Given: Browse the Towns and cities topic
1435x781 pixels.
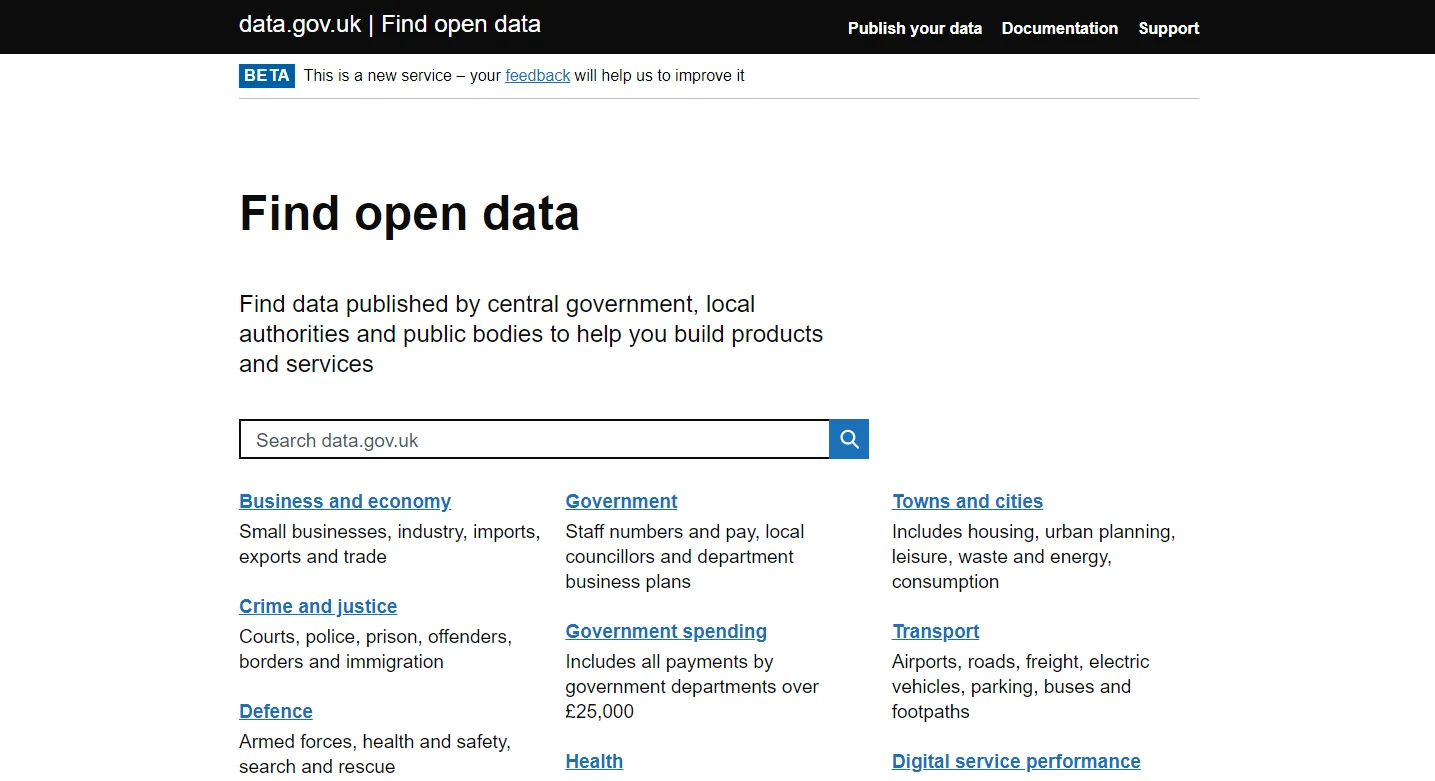Looking at the screenshot, I should pos(967,501).
